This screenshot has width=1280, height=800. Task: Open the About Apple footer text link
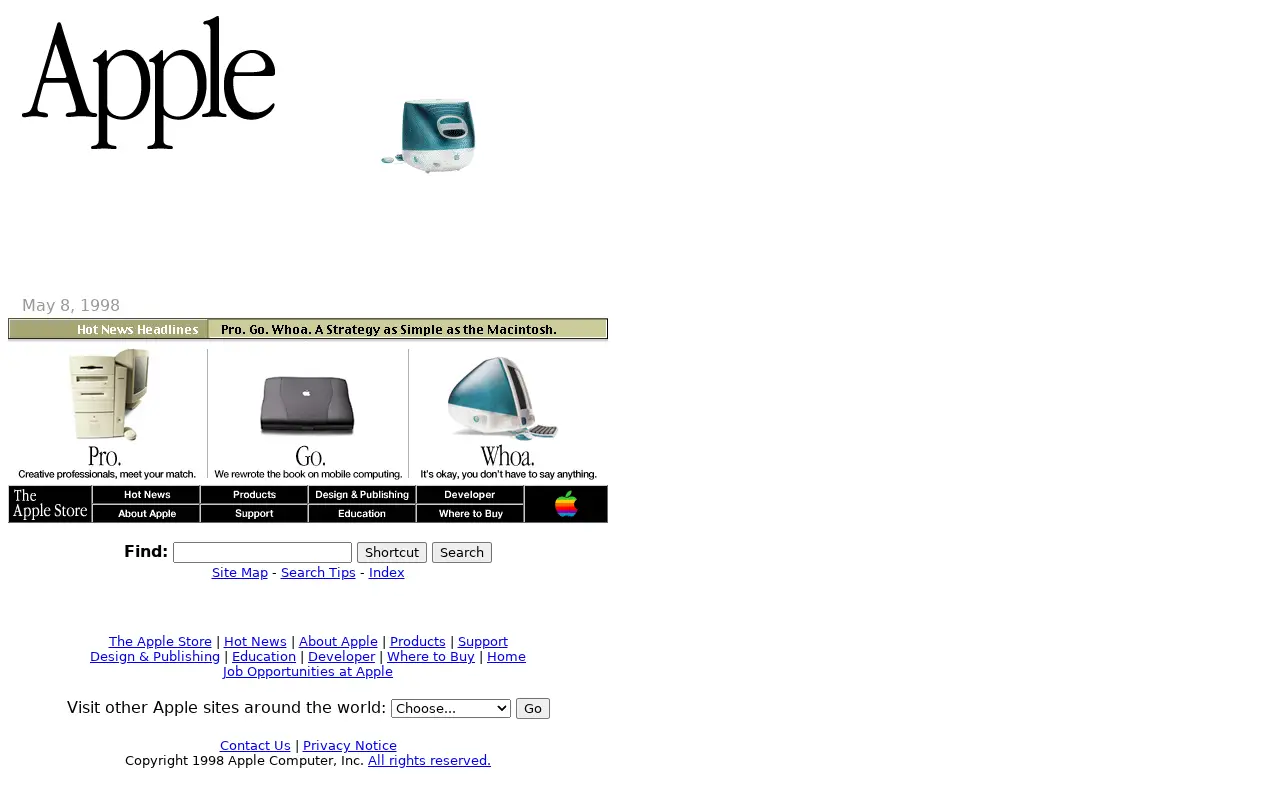click(338, 642)
